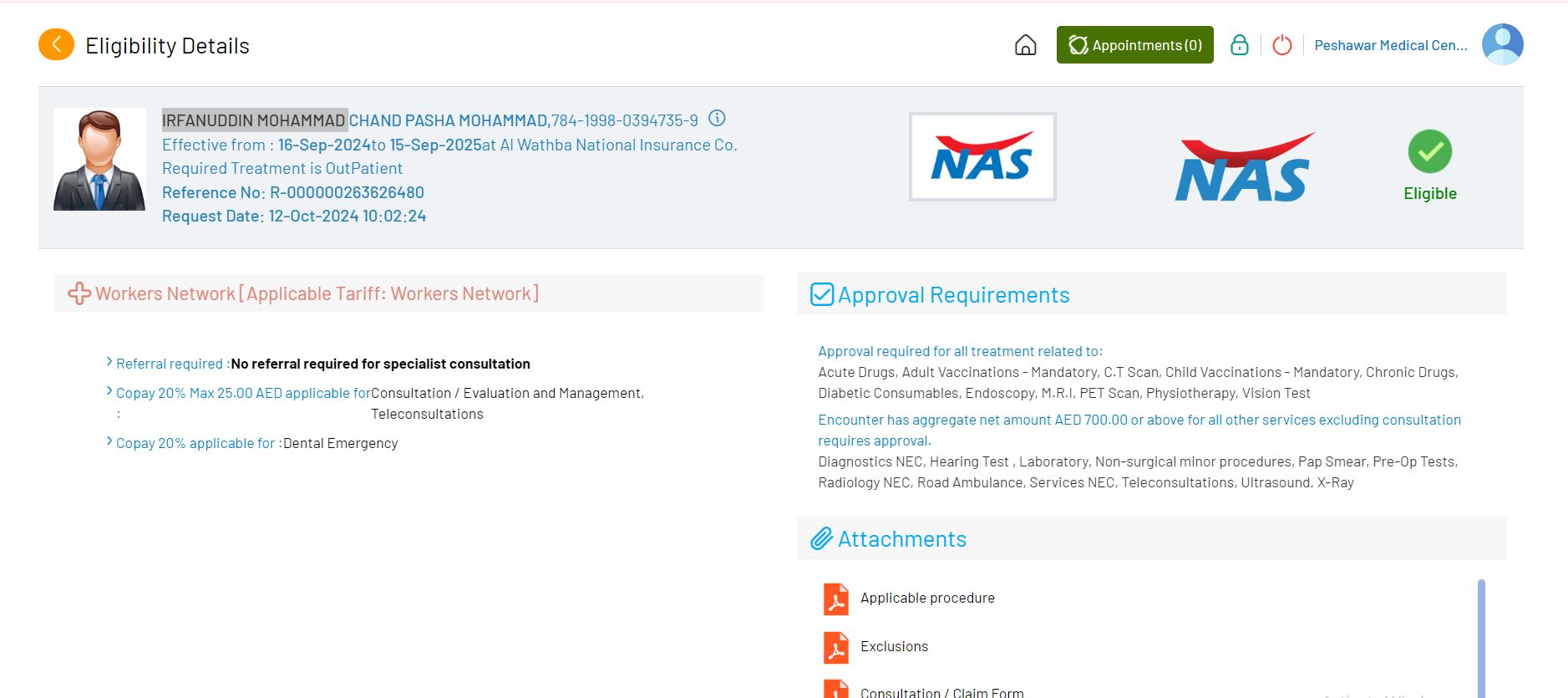Open the Exclusions PDF icon
The width and height of the screenshot is (1568, 698).
(836, 647)
